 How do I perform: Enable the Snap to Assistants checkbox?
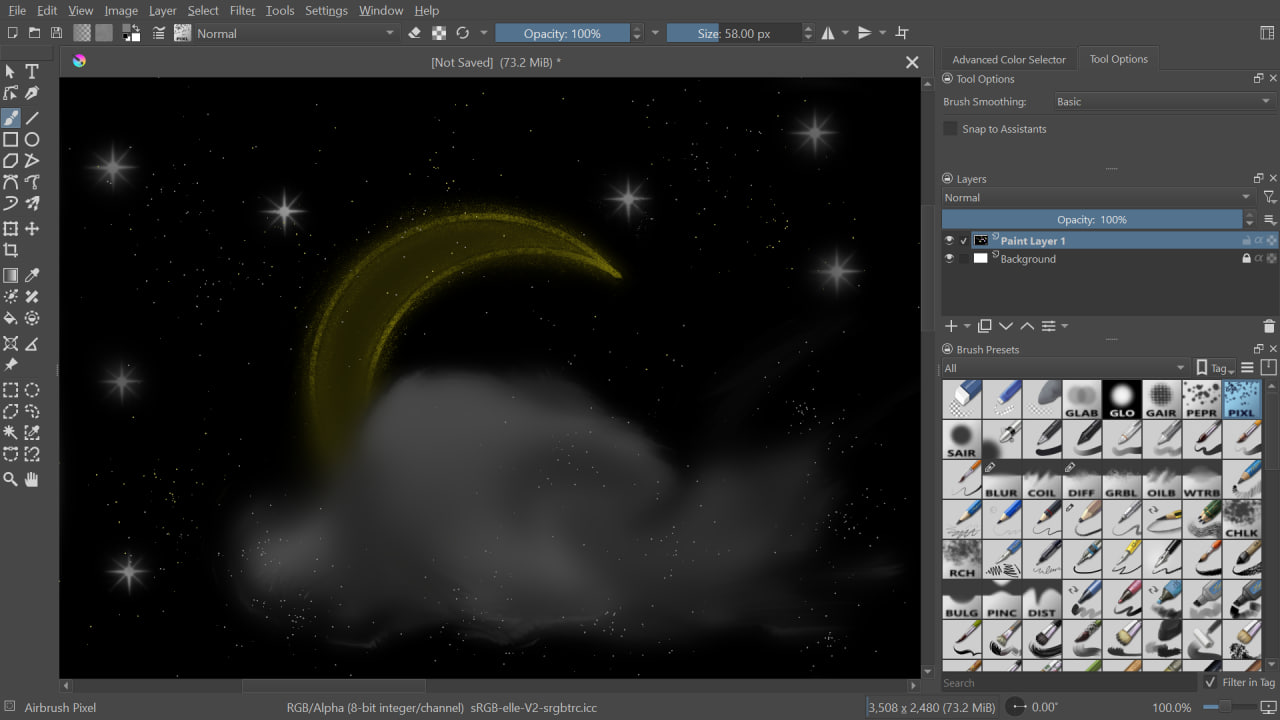(x=951, y=129)
